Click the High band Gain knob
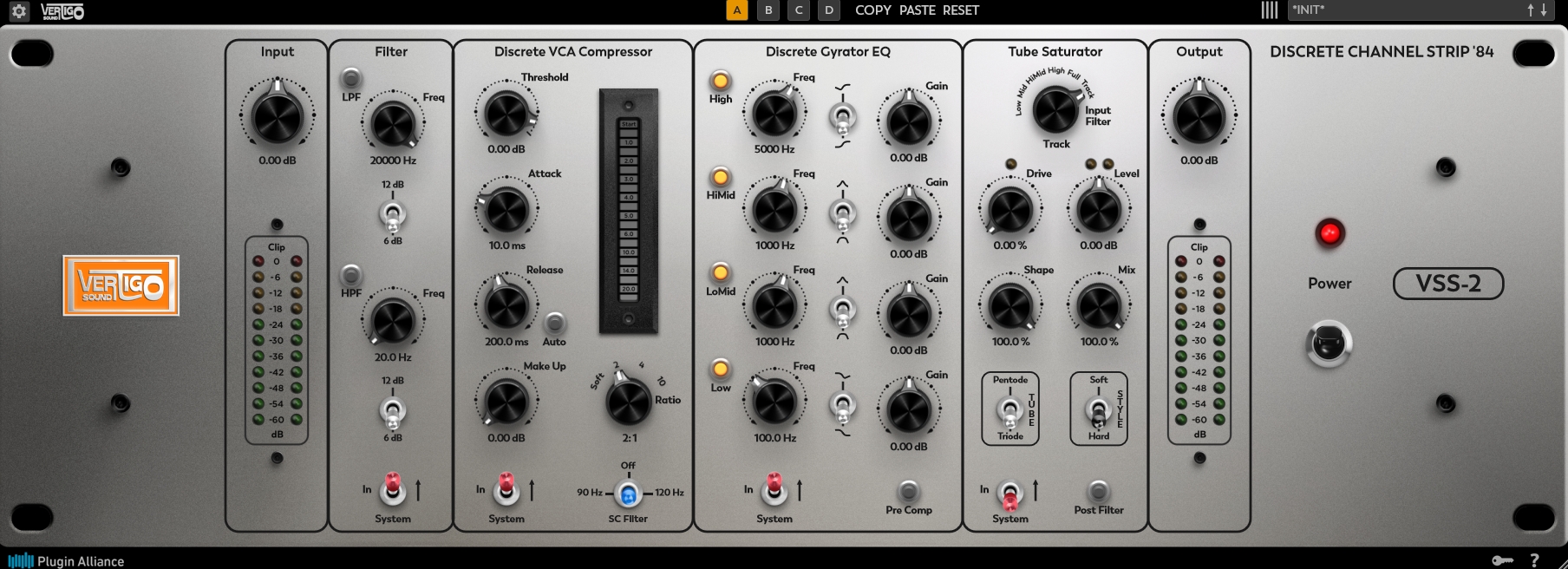This screenshot has height=569, width=1568. point(909,122)
